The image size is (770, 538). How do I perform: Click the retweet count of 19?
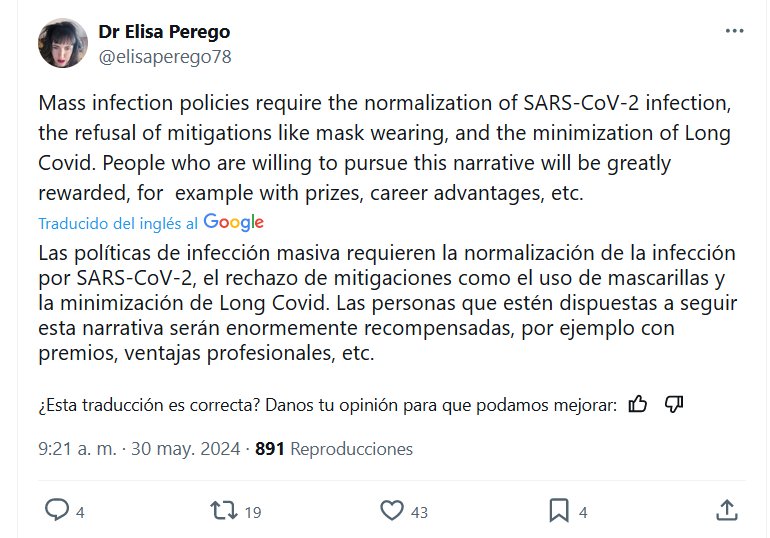252,512
